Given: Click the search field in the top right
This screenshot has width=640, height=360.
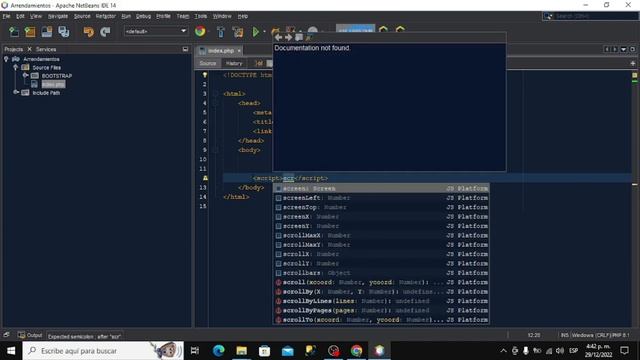Looking at the screenshot, I should tap(590, 16).
